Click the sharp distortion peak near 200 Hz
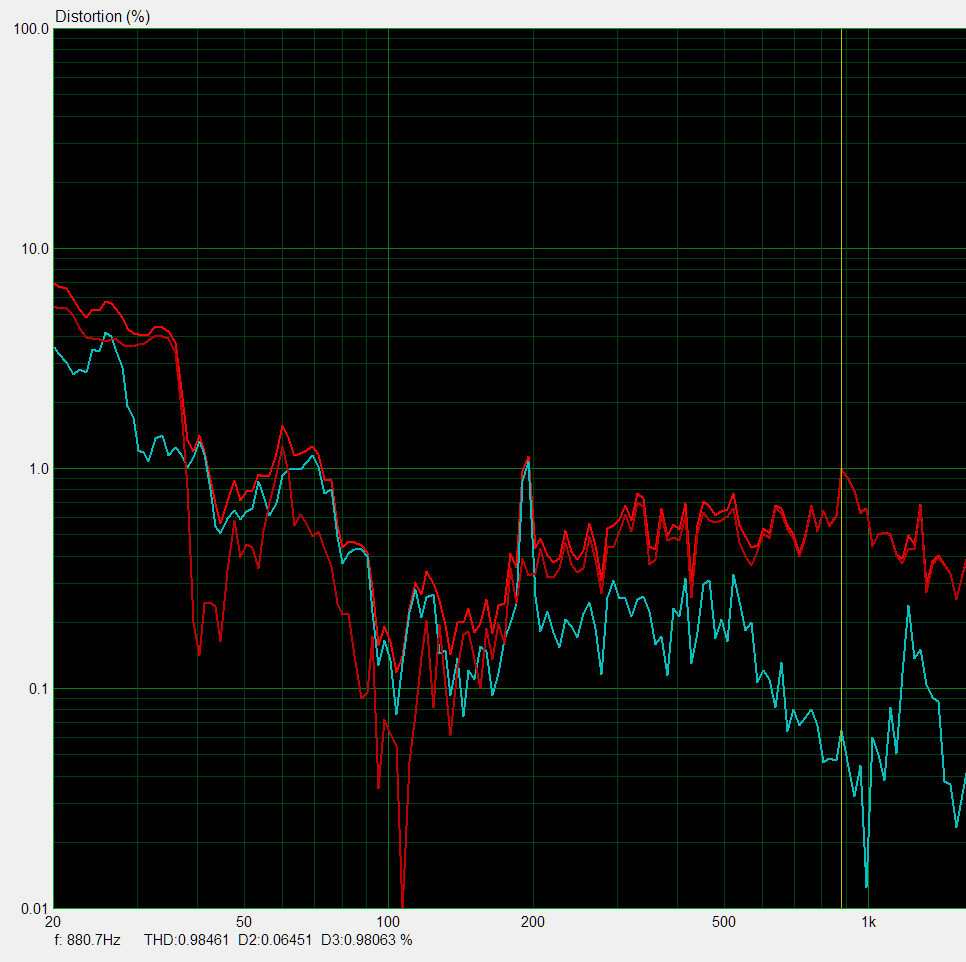 click(x=528, y=458)
